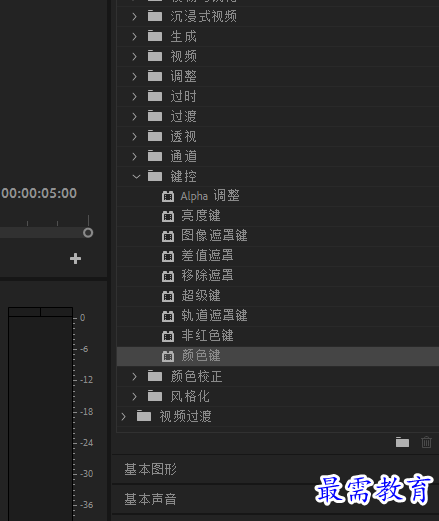
Task: Click the -12 dB meter label
Action: coord(86,380)
